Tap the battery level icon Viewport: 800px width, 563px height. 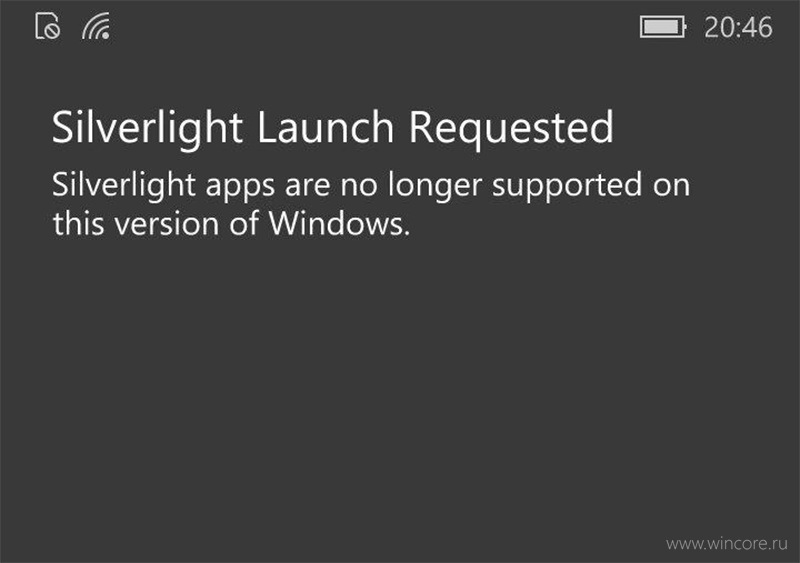(663, 27)
